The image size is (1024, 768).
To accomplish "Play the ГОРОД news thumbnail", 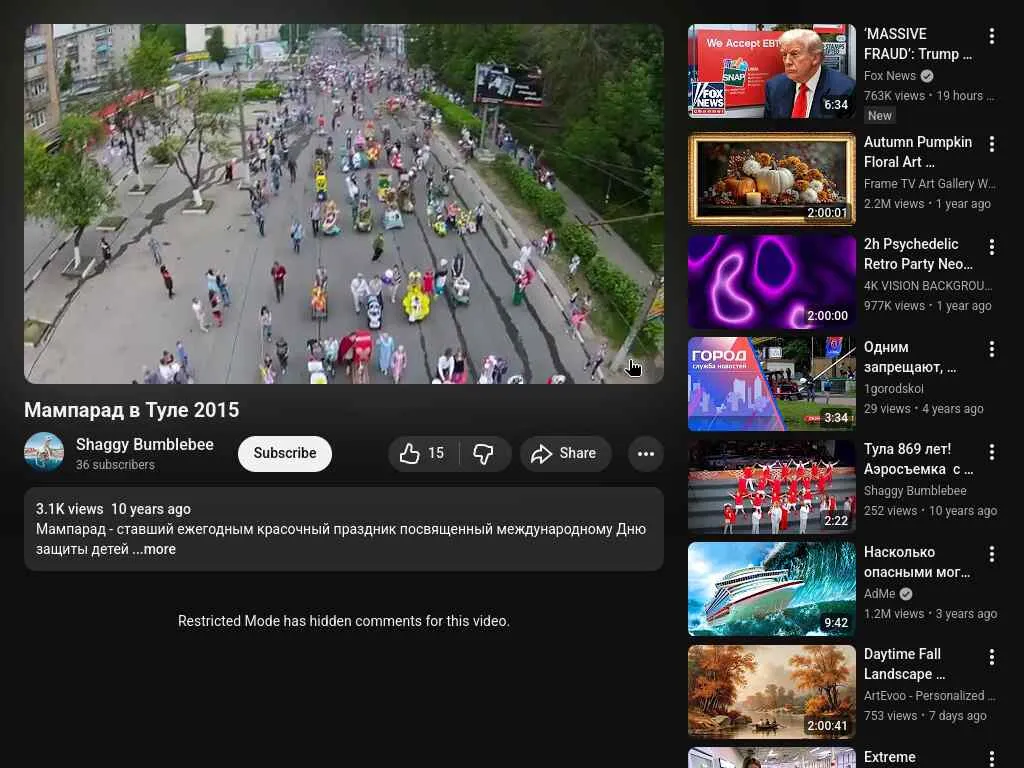I will pos(772,384).
